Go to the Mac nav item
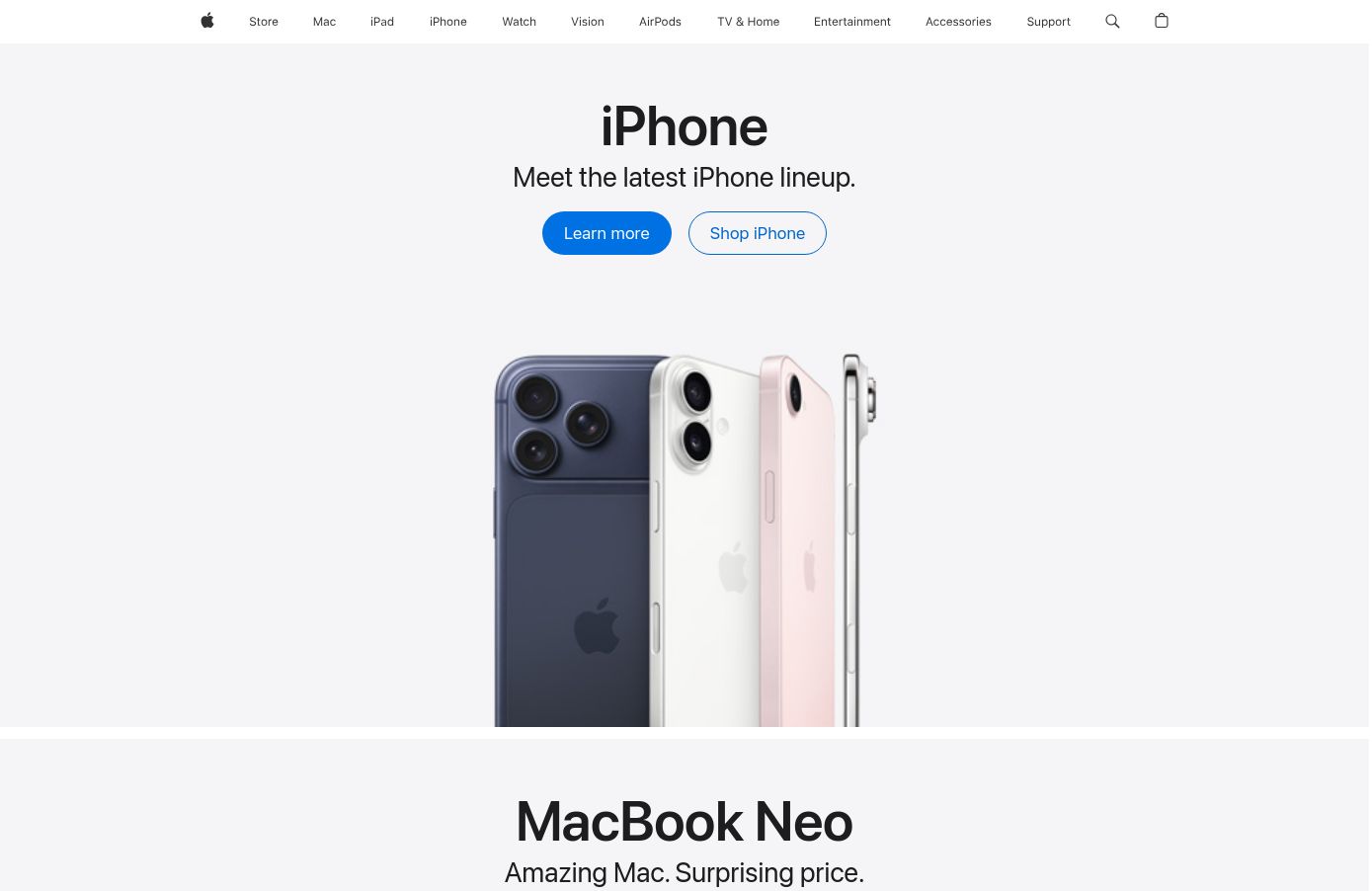Viewport: 1372px width, 891px height. click(324, 22)
